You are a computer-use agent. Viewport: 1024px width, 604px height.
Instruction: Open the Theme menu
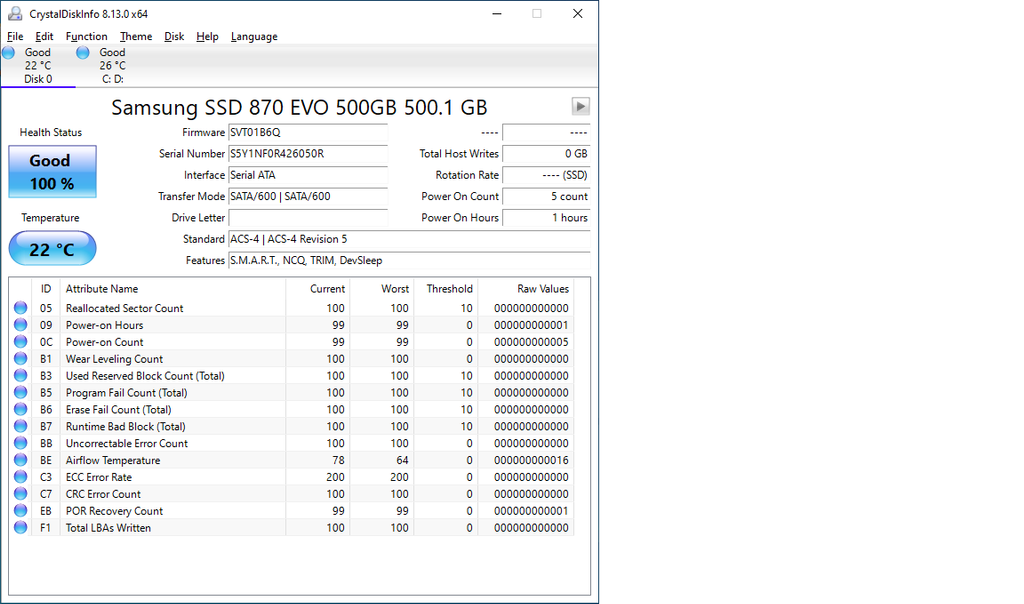[x=136, y=37]
